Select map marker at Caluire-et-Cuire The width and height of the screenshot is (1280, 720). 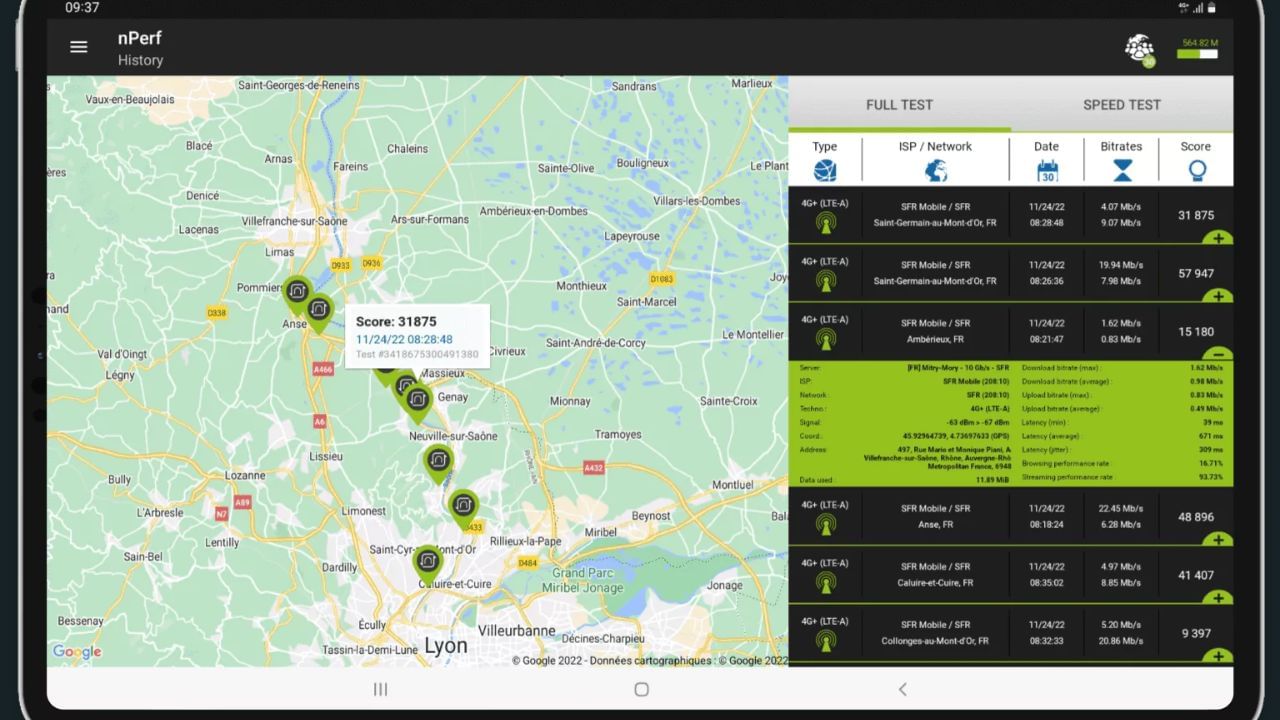click(x=428, y=563)
